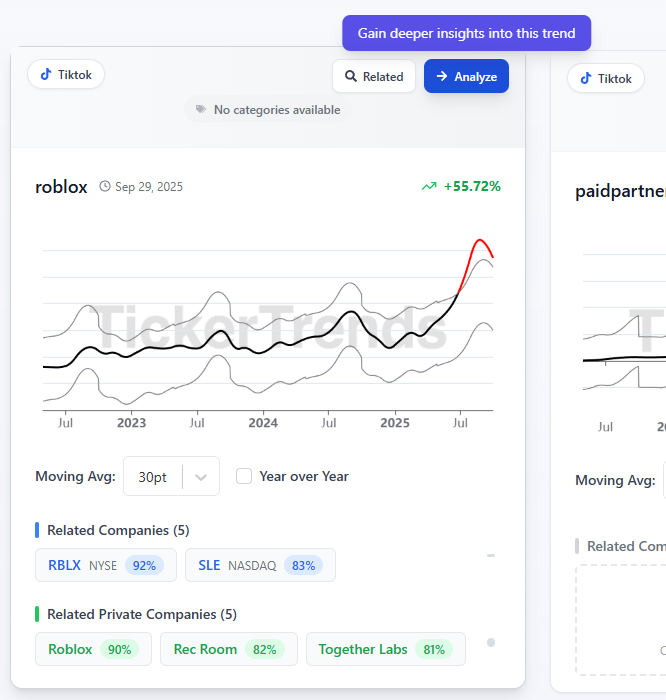The height and width of the screenshot is (700, 666).
Task: Click the magnifier icon in Related button
Action: 351,76
